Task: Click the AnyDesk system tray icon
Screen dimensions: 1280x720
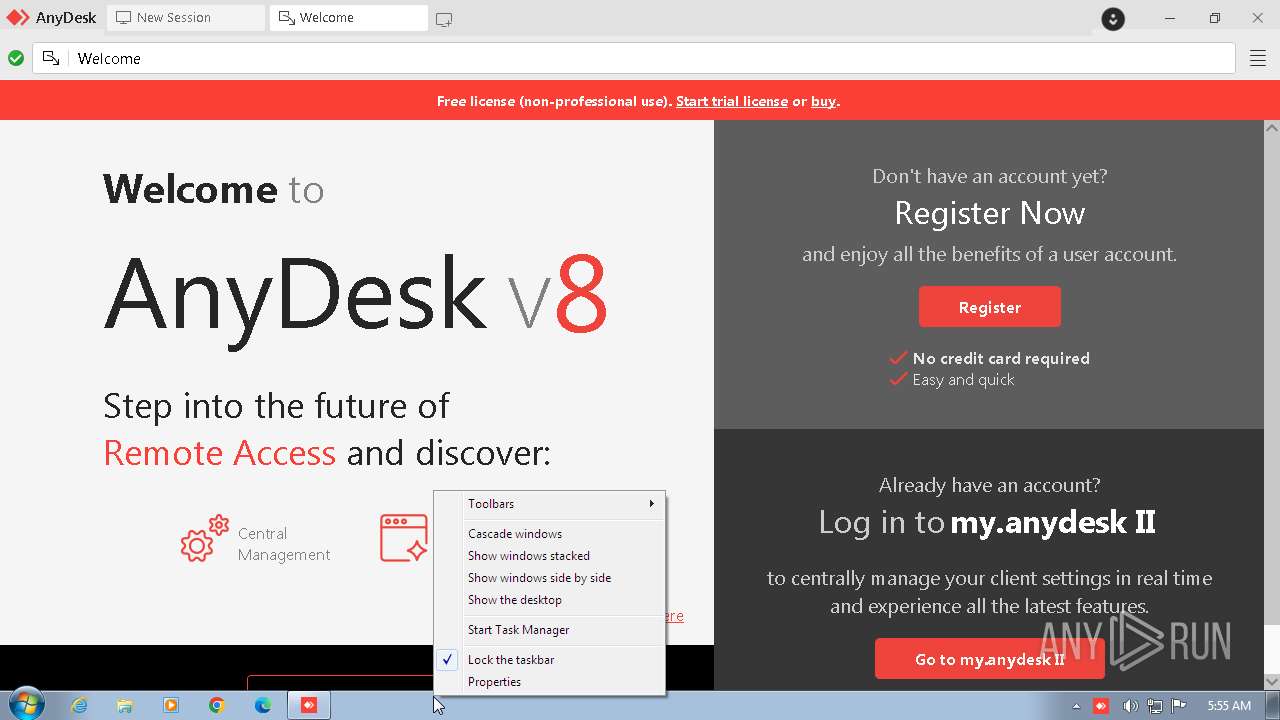Action: click(1101, 706)
